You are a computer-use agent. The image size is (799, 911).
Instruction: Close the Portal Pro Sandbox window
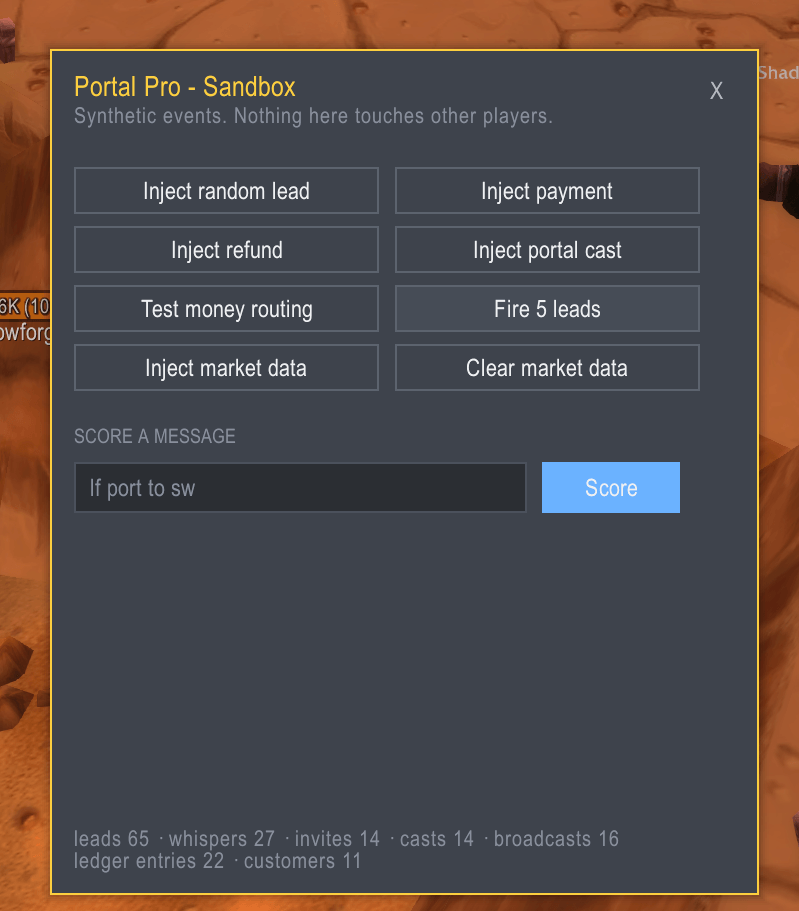(716, 91)
